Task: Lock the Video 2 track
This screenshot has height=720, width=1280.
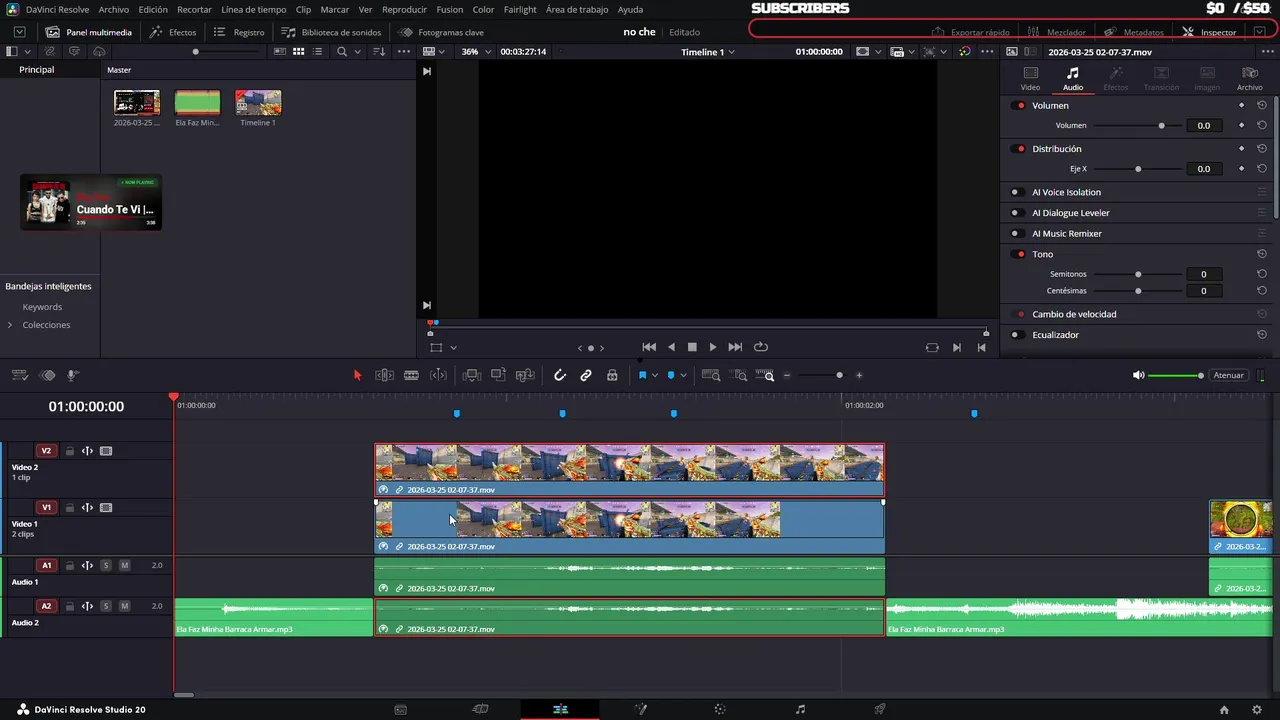Action: (70, 451)
